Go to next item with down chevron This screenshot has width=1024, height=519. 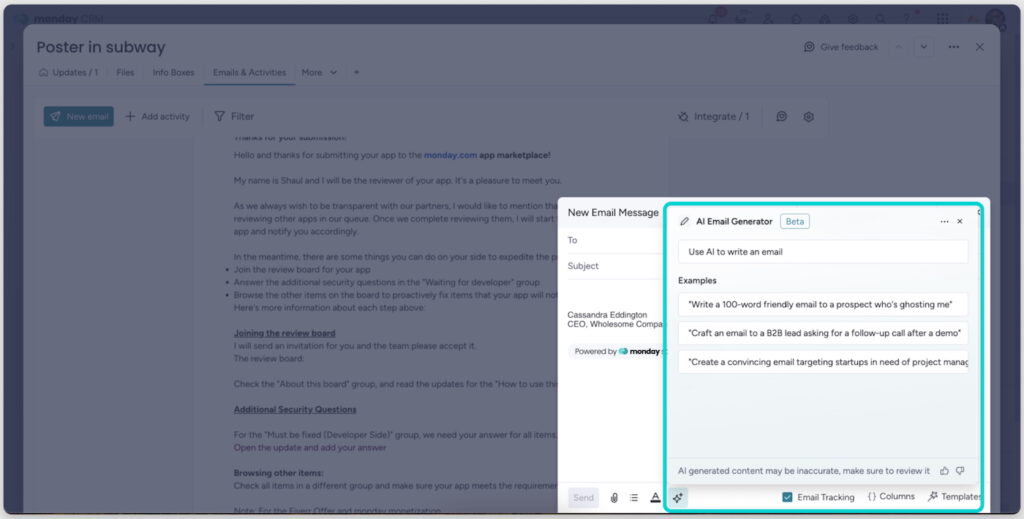[x=923, y=47]
